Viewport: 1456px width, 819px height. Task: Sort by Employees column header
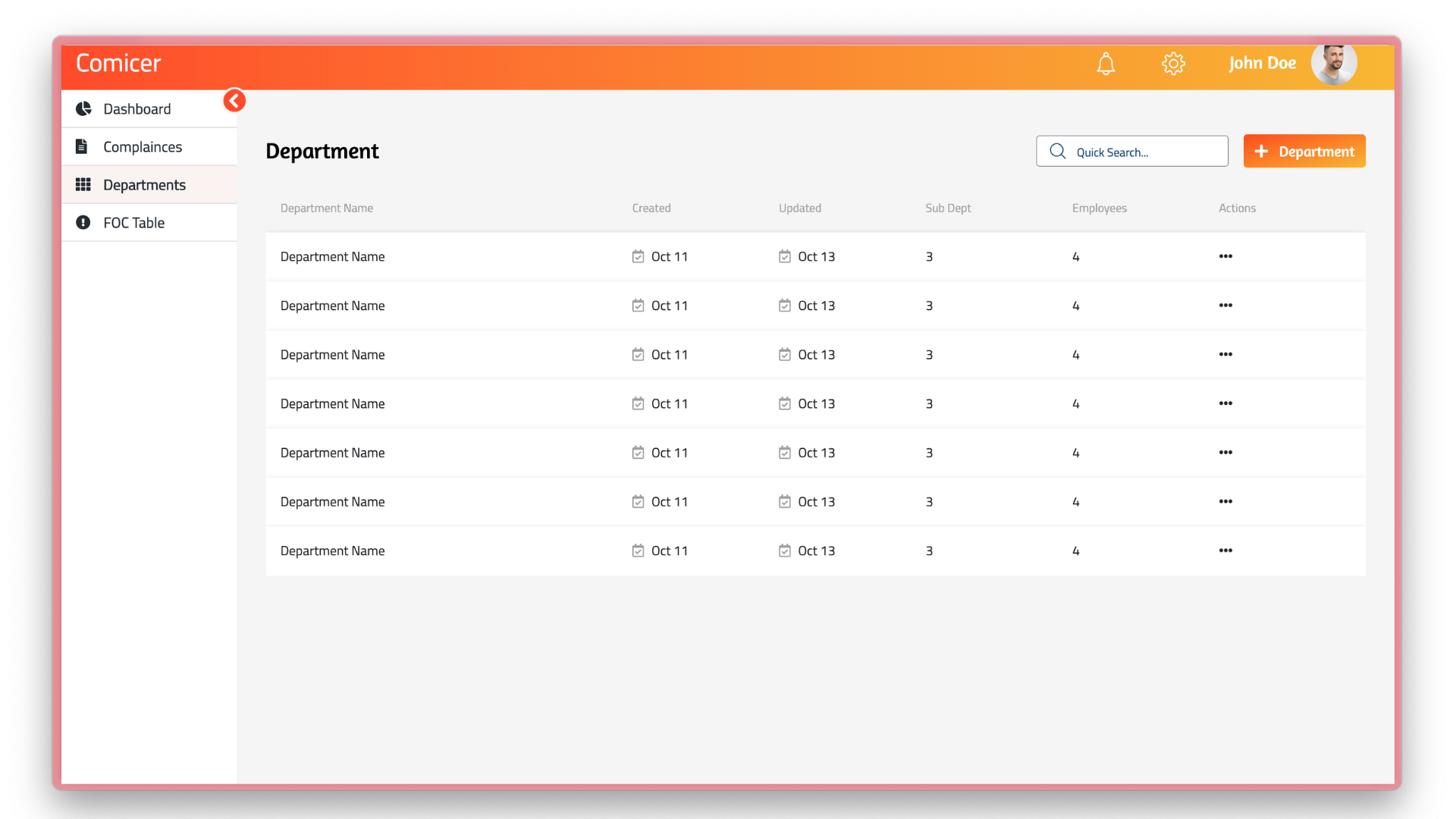point(1100,208)
